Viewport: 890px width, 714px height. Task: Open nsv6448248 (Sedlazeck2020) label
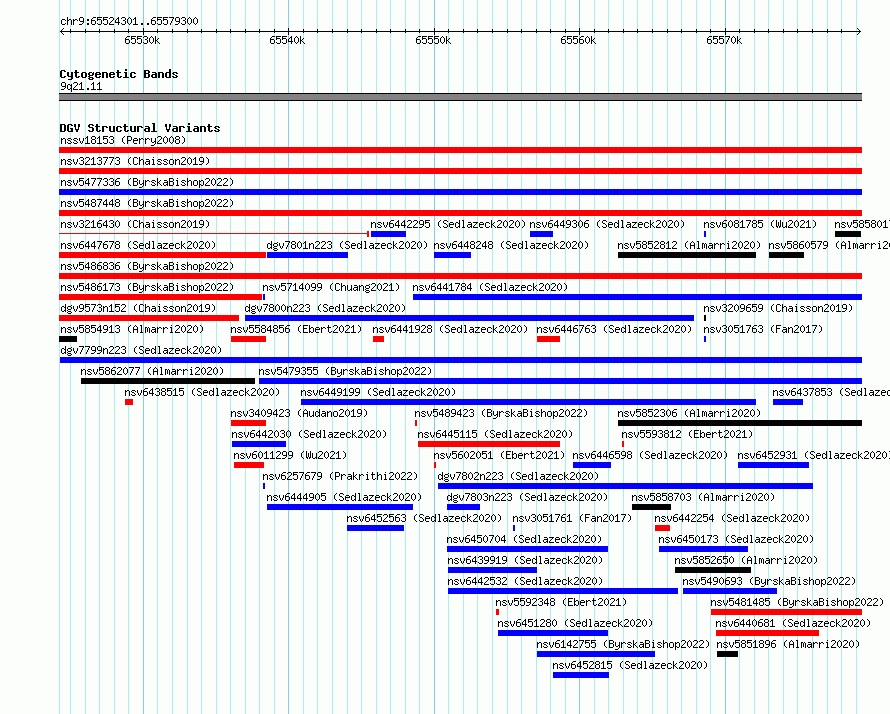[511, 245]
